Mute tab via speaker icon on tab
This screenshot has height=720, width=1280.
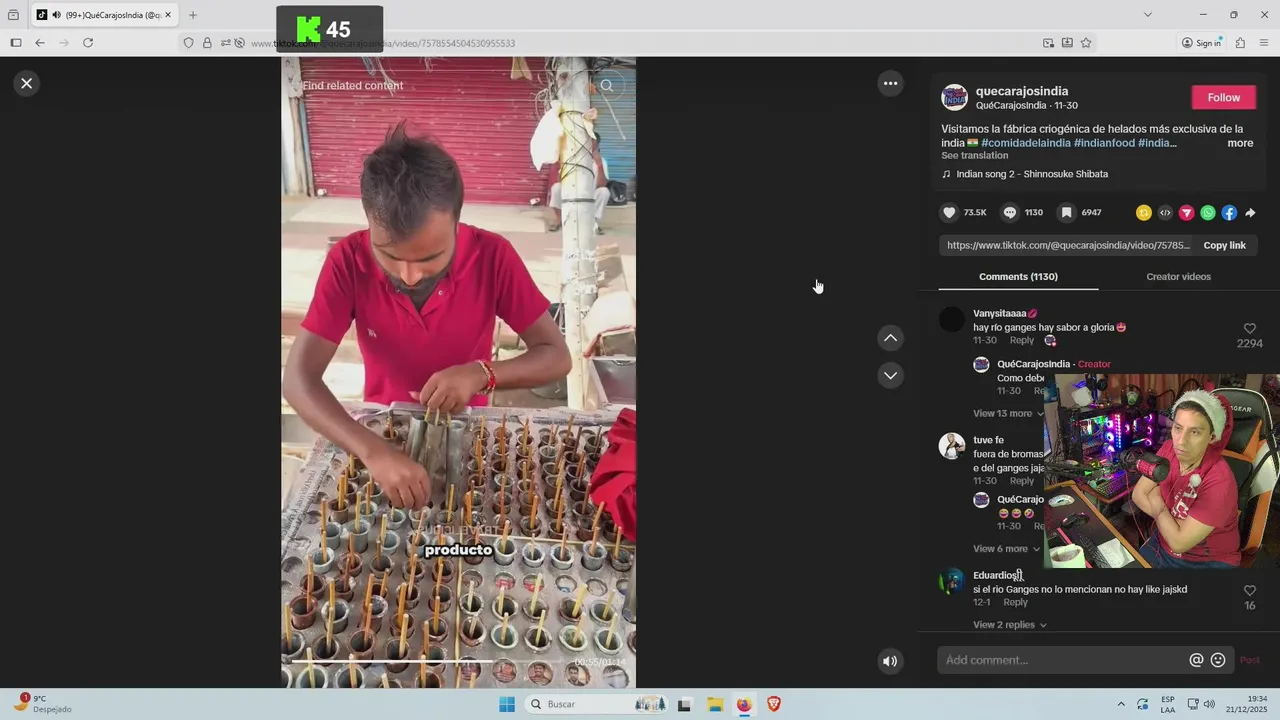pos(56,15)
